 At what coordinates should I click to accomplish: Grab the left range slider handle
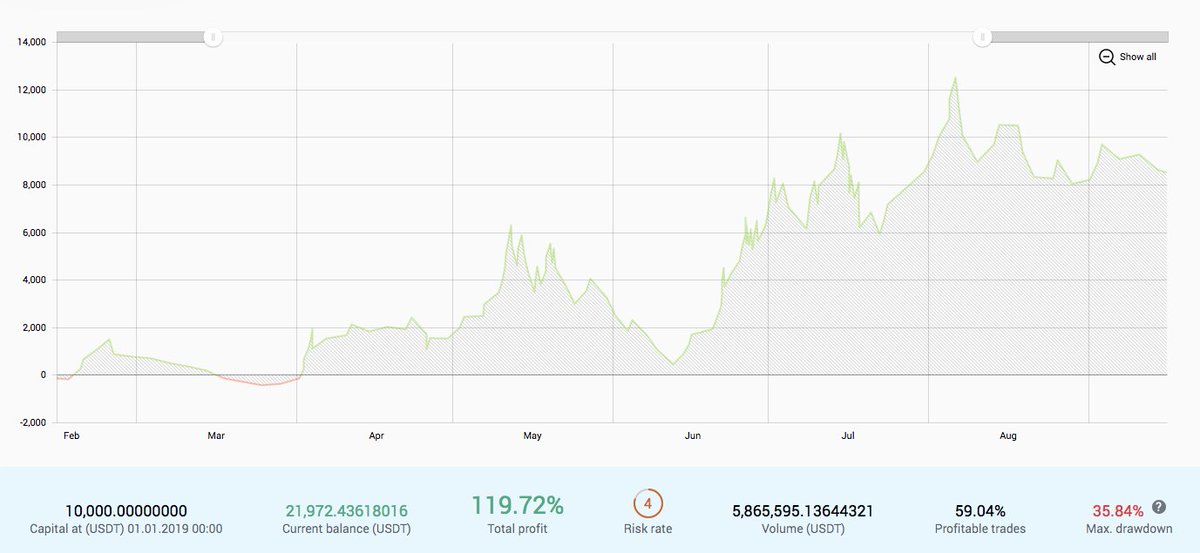click(x=213, y=37)
